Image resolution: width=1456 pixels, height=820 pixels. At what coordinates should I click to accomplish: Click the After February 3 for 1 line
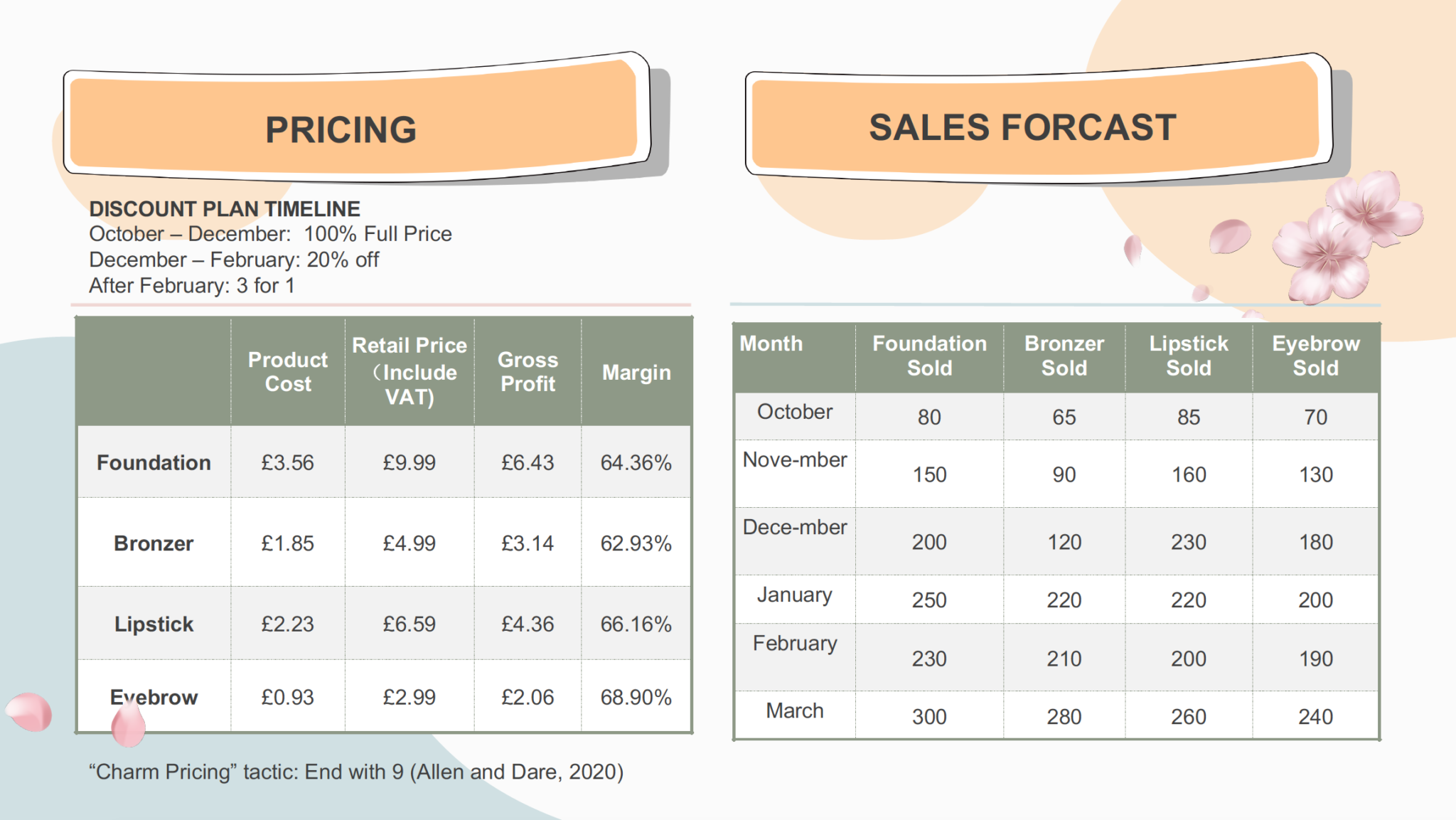click(192, 286)
